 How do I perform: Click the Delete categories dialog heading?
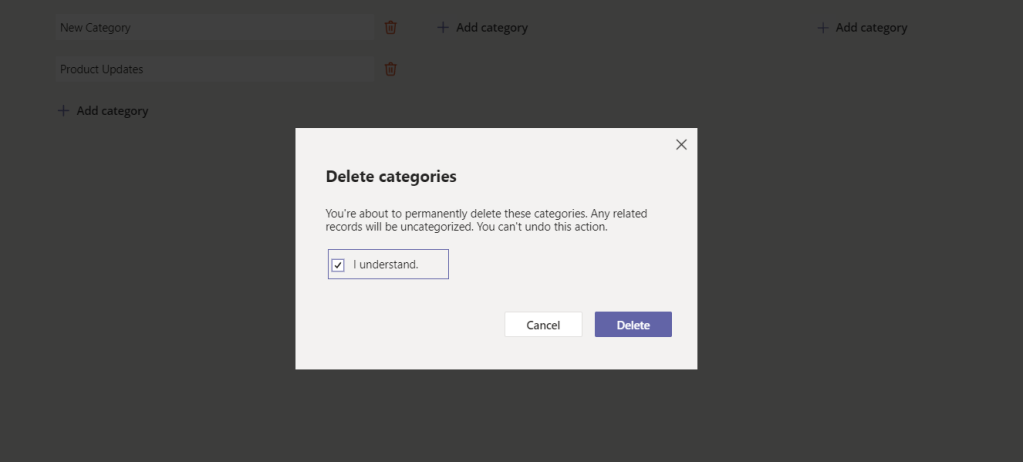391,177
